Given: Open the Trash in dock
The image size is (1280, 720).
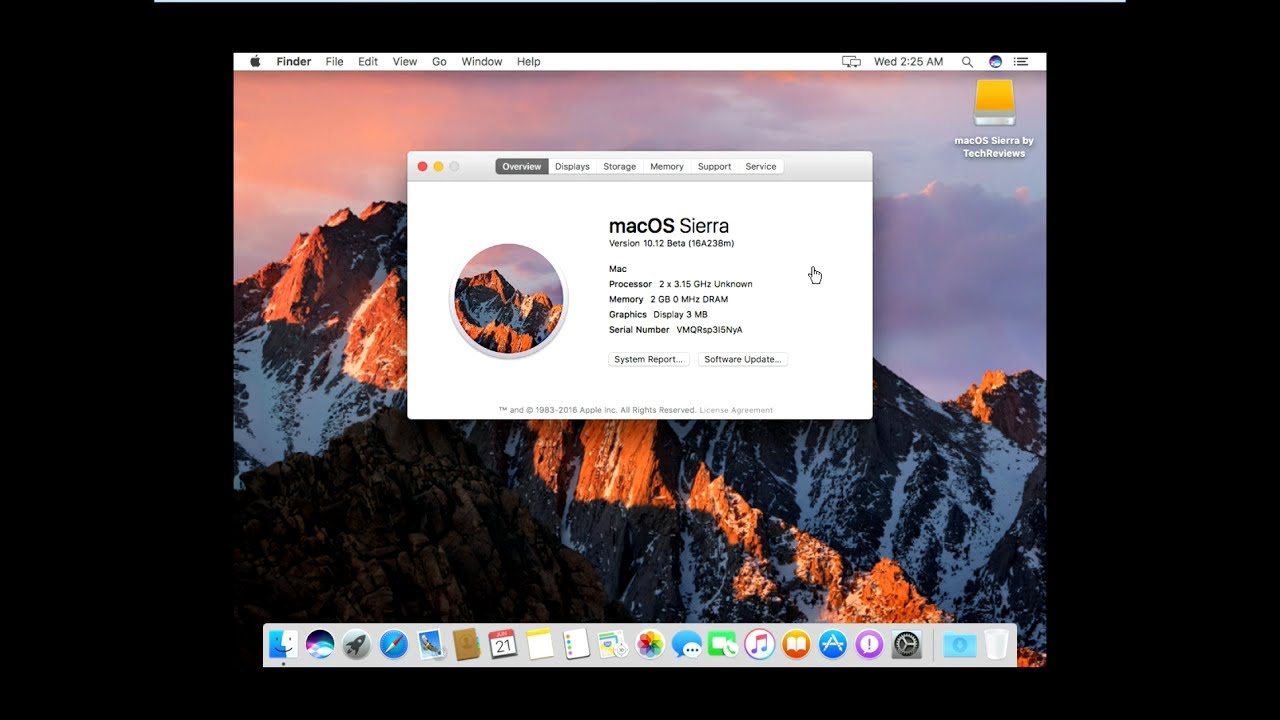Looking at the screenshot, I should pyautogui.click(x=996, y=645).
